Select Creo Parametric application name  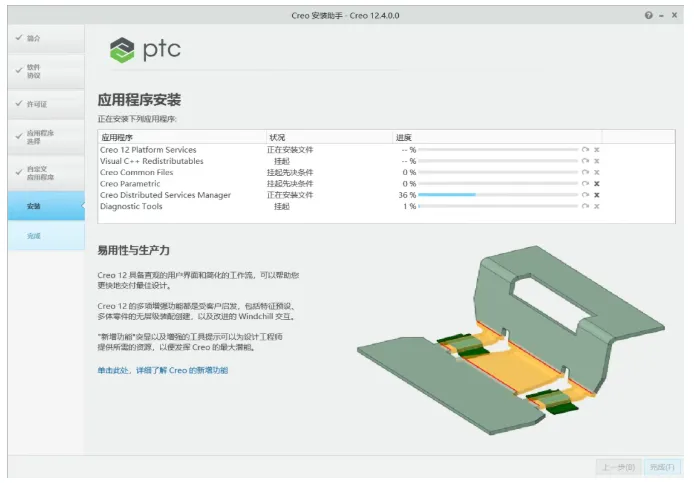130,184
